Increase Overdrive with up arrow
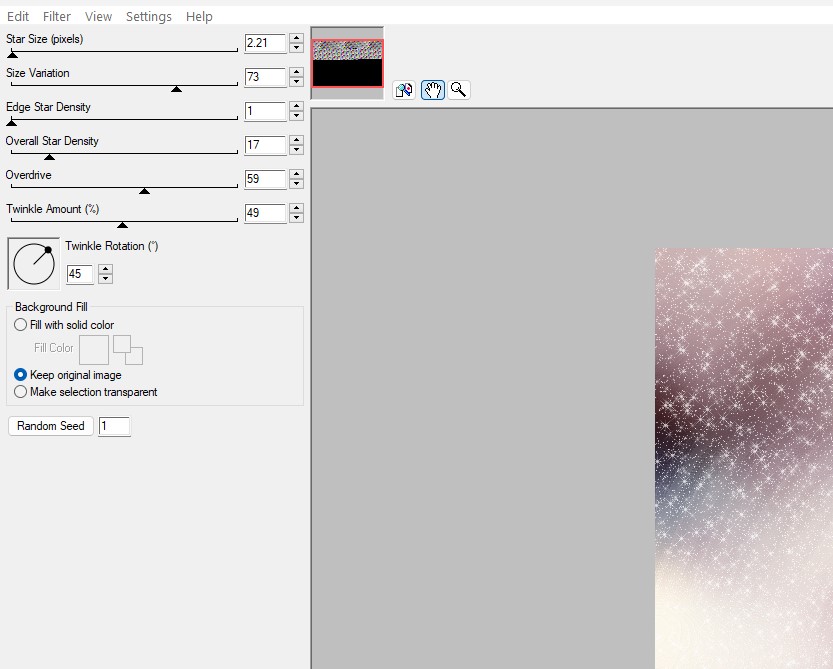This screenshot has height=669, width=833. point(296,174)
